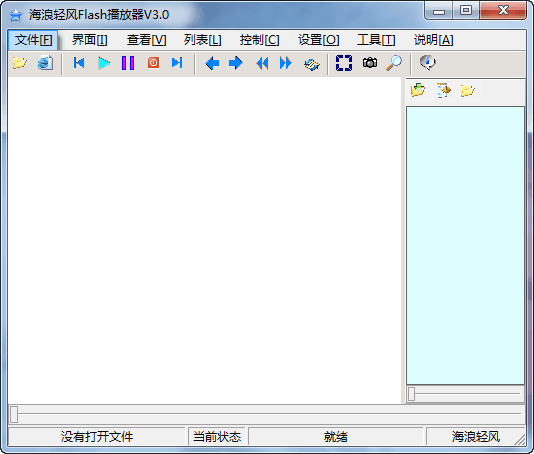Viewport: 534px width, 454px height.
Task: Click the 没有打开文件 status text
Action: click(97, 437)
